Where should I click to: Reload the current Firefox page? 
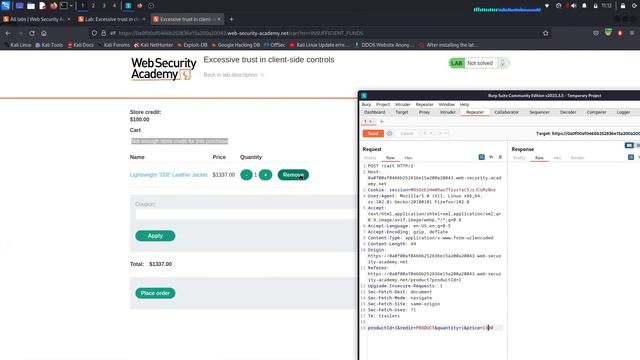coord(32,33)
